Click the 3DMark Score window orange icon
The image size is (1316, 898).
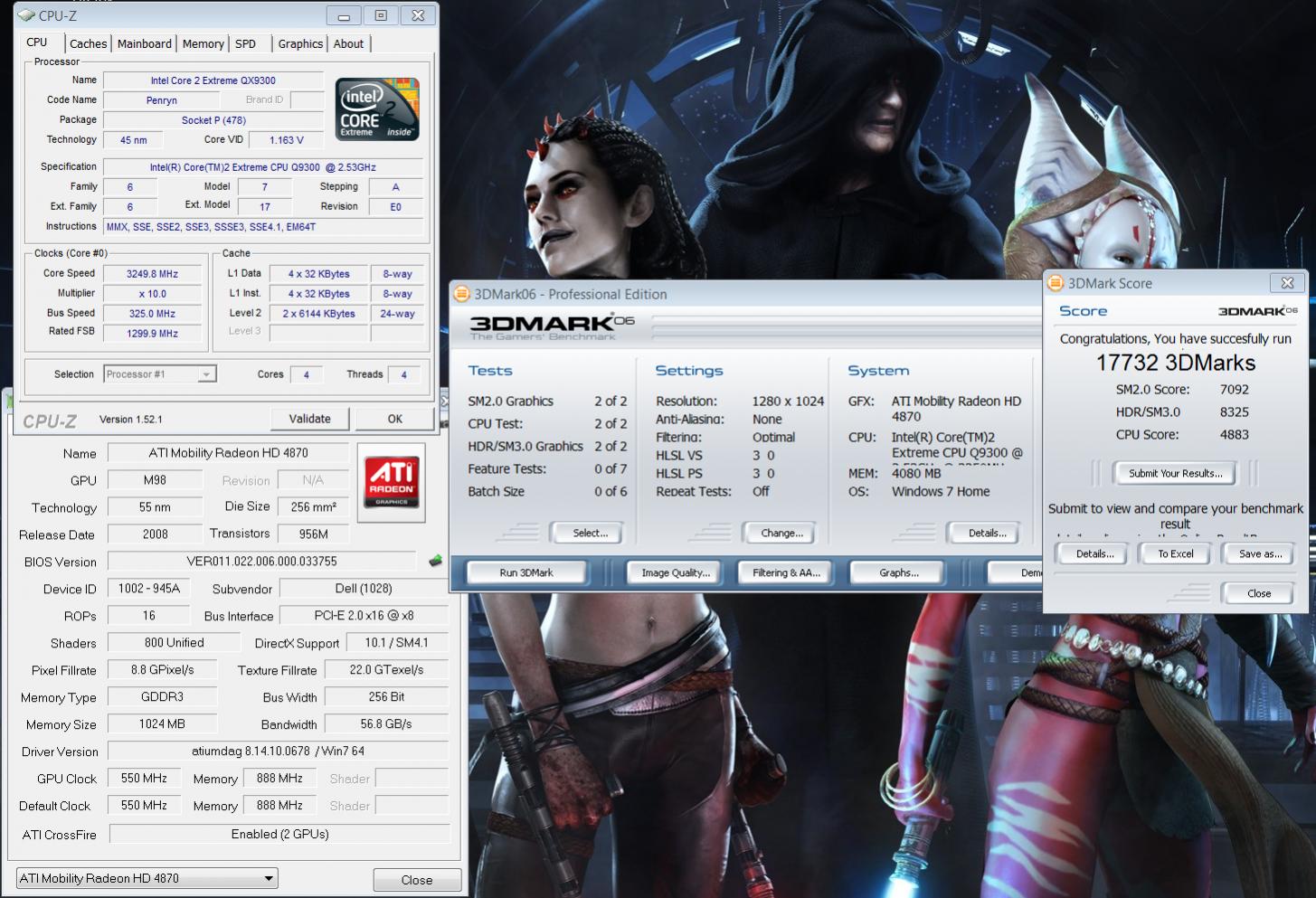click(x=1055, y=283)
